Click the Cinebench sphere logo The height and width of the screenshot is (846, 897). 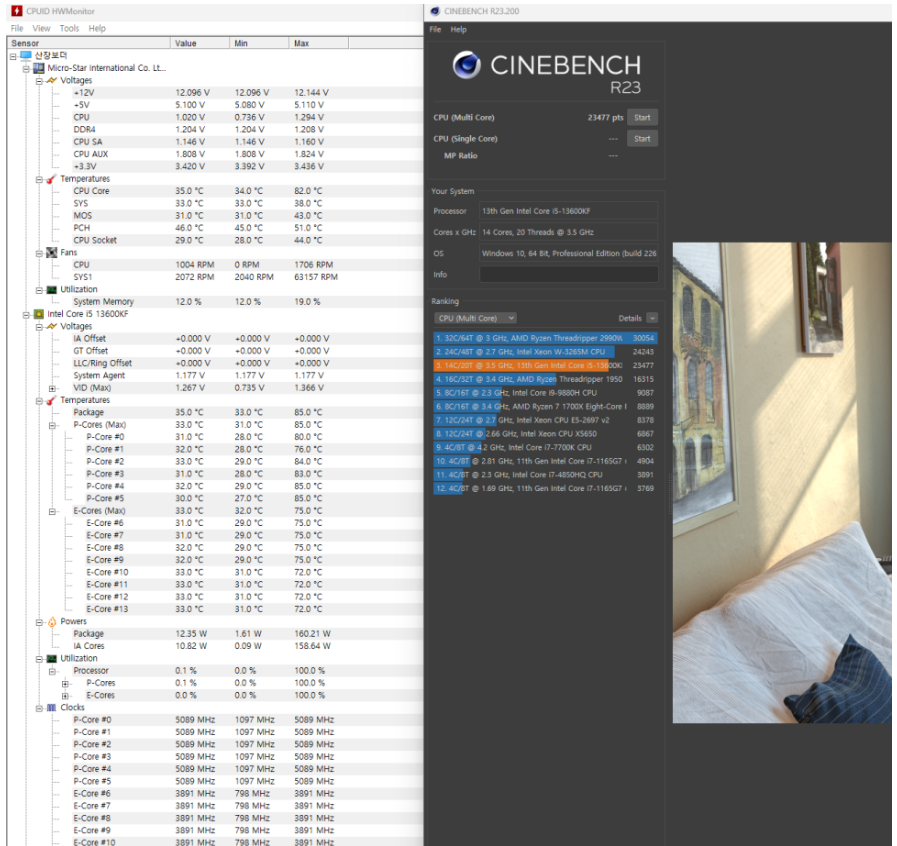(466, 65)
